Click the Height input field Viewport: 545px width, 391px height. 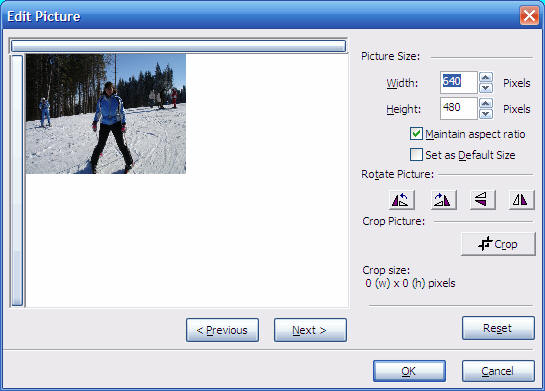[x=458, y=108]
